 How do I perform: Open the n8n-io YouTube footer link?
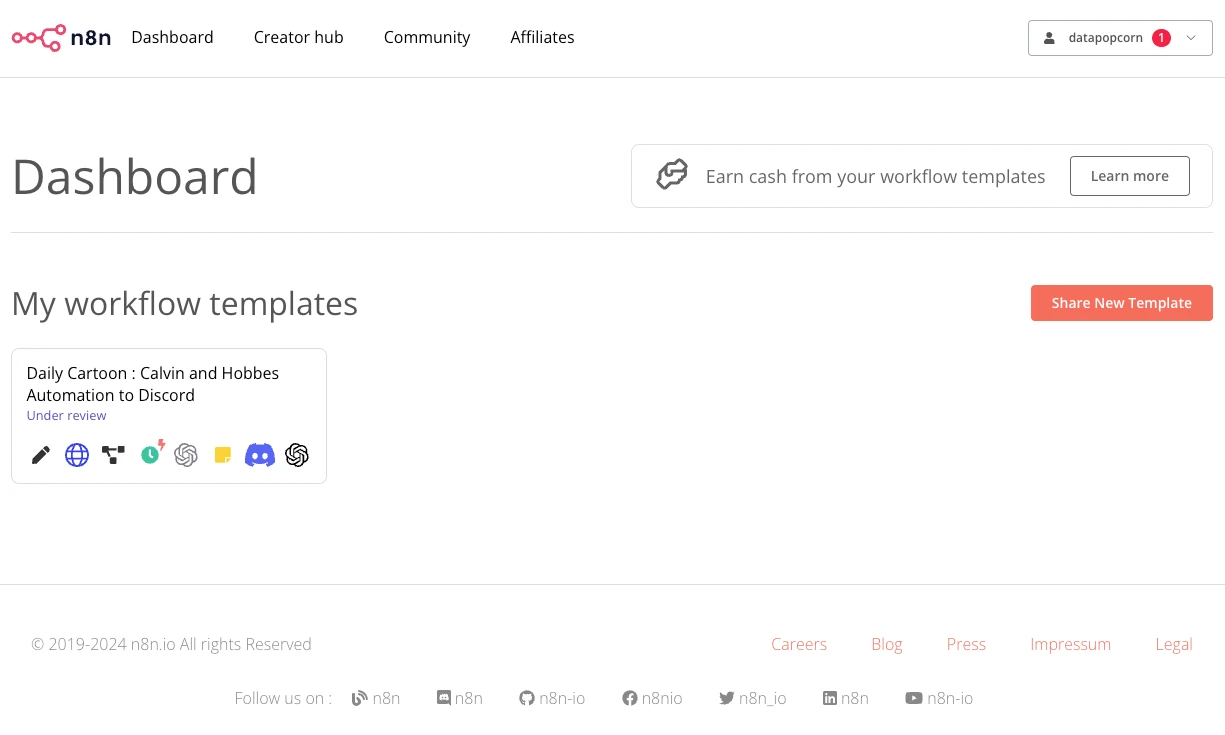[x=939, y=698]
